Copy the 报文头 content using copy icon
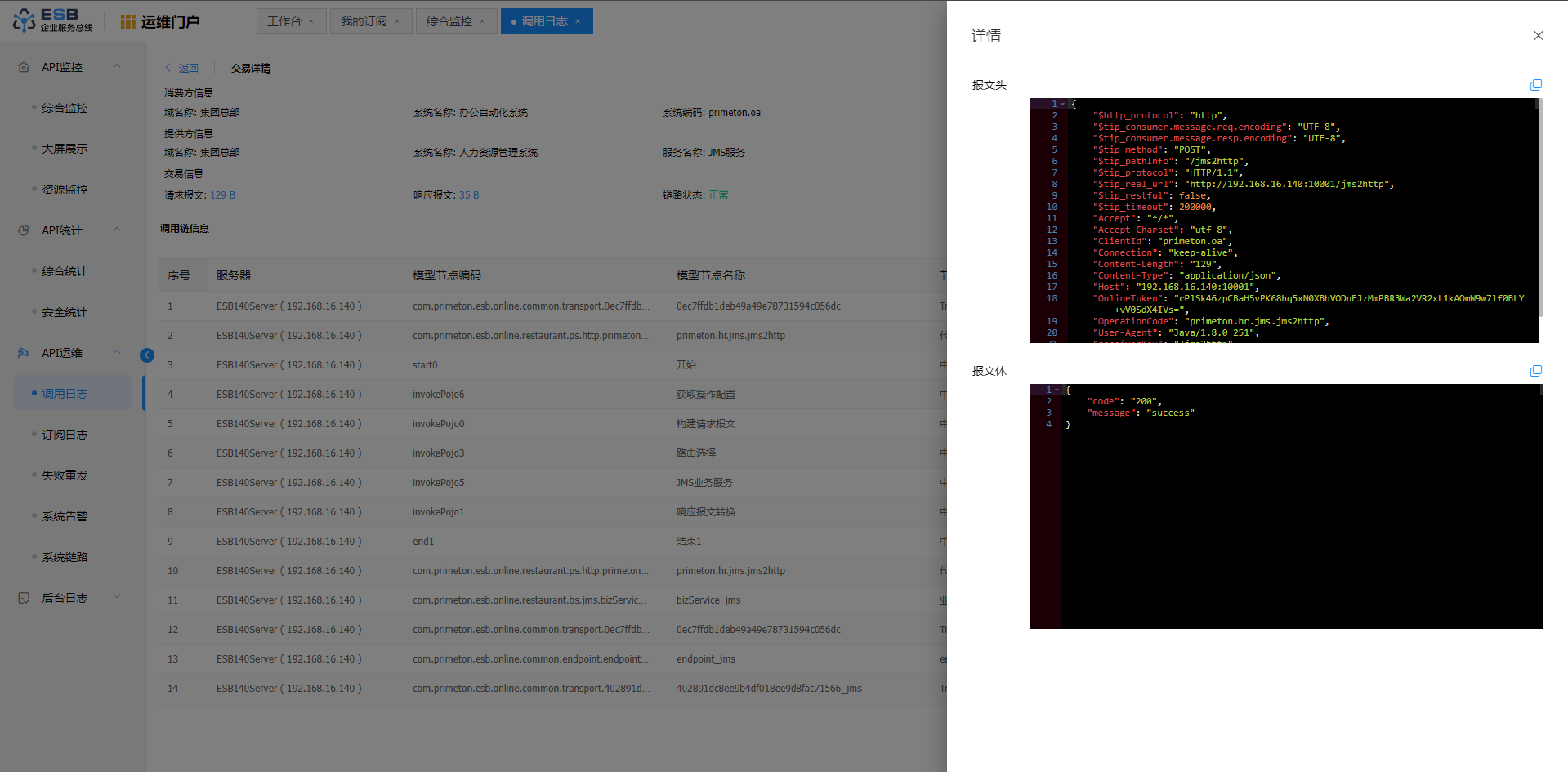Screen dimensions: 1568x772 click(x=1535, y=85)
